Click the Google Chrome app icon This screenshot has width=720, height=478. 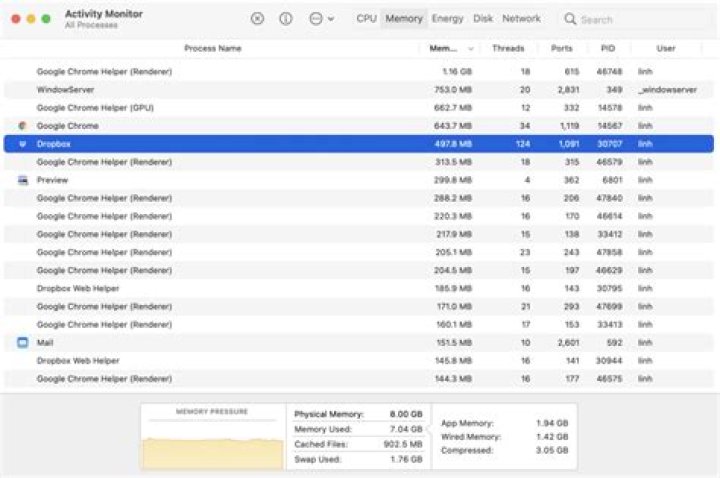tap(22, 125)
